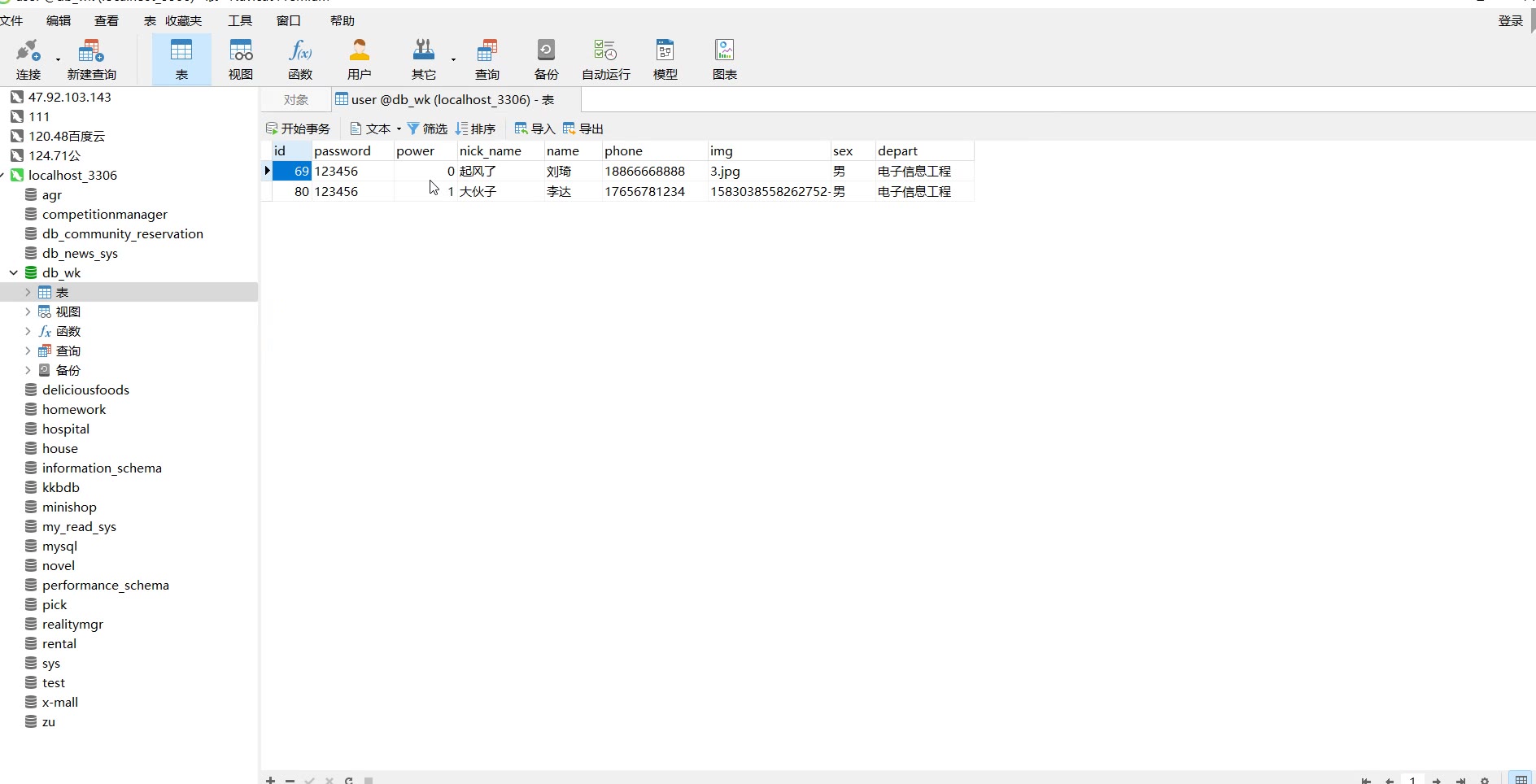
Task: Open the 备份 backup toolbar button
Action: [x=547, y=59]
